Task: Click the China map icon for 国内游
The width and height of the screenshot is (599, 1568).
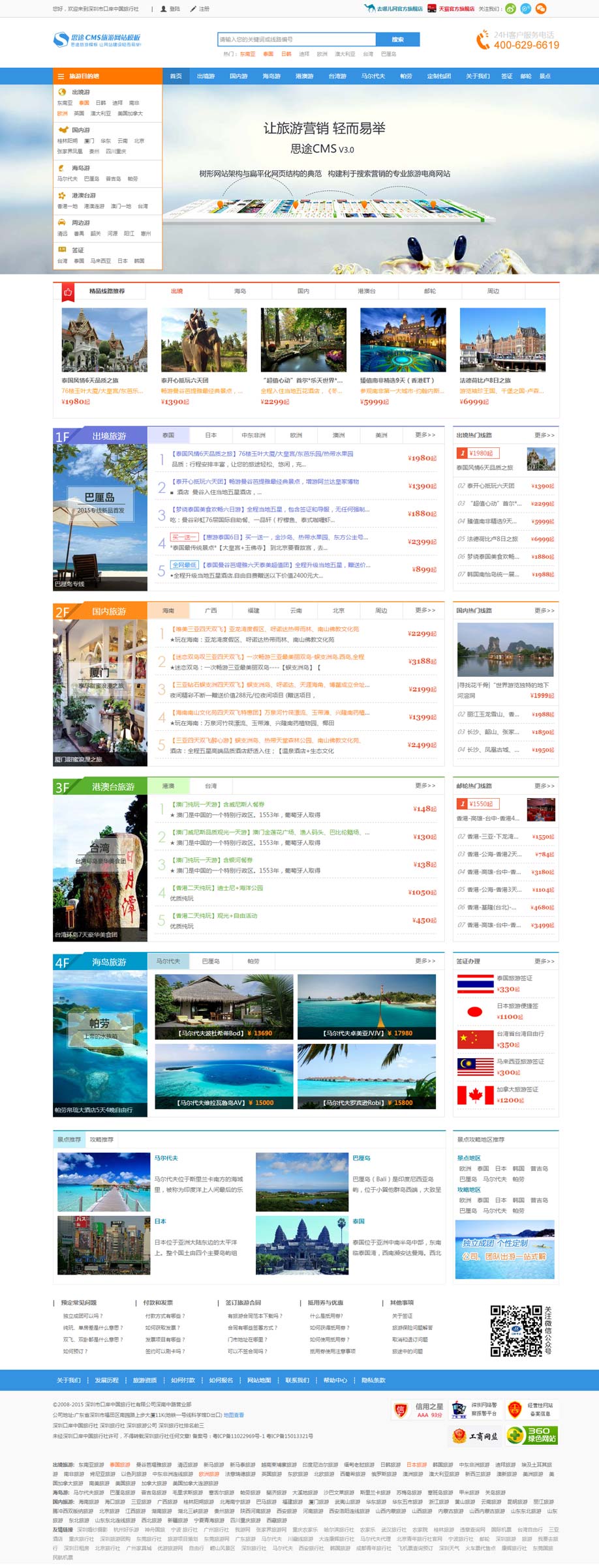Action: [x=63, y=130]
